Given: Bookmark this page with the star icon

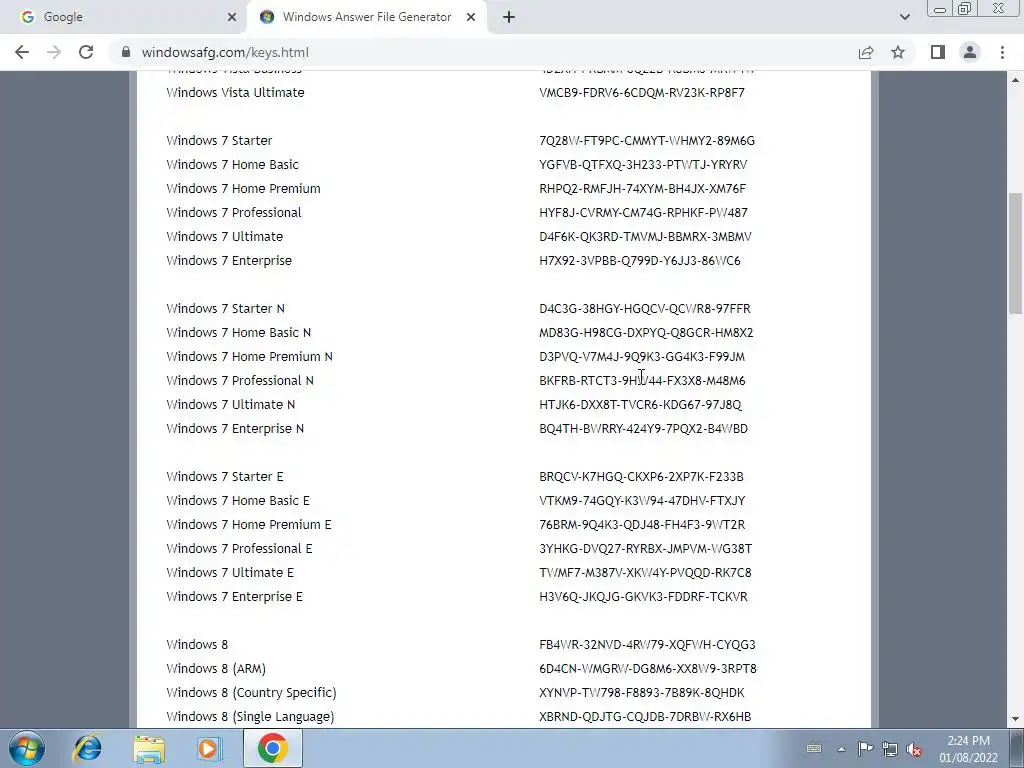Looking at the screenshot, I should click(898, 52).
